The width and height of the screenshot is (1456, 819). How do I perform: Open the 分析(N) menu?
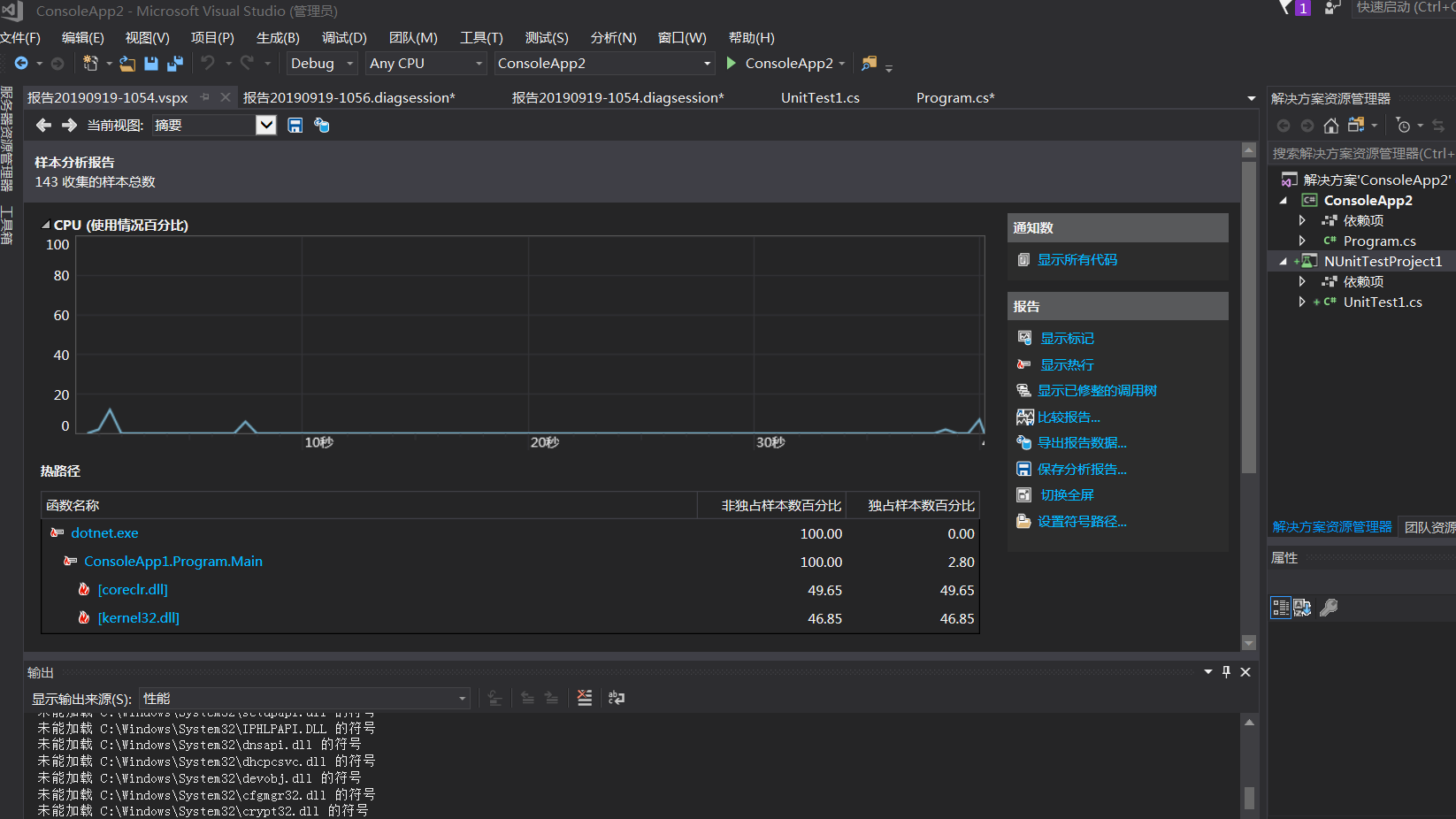click(x=613, y=38)
